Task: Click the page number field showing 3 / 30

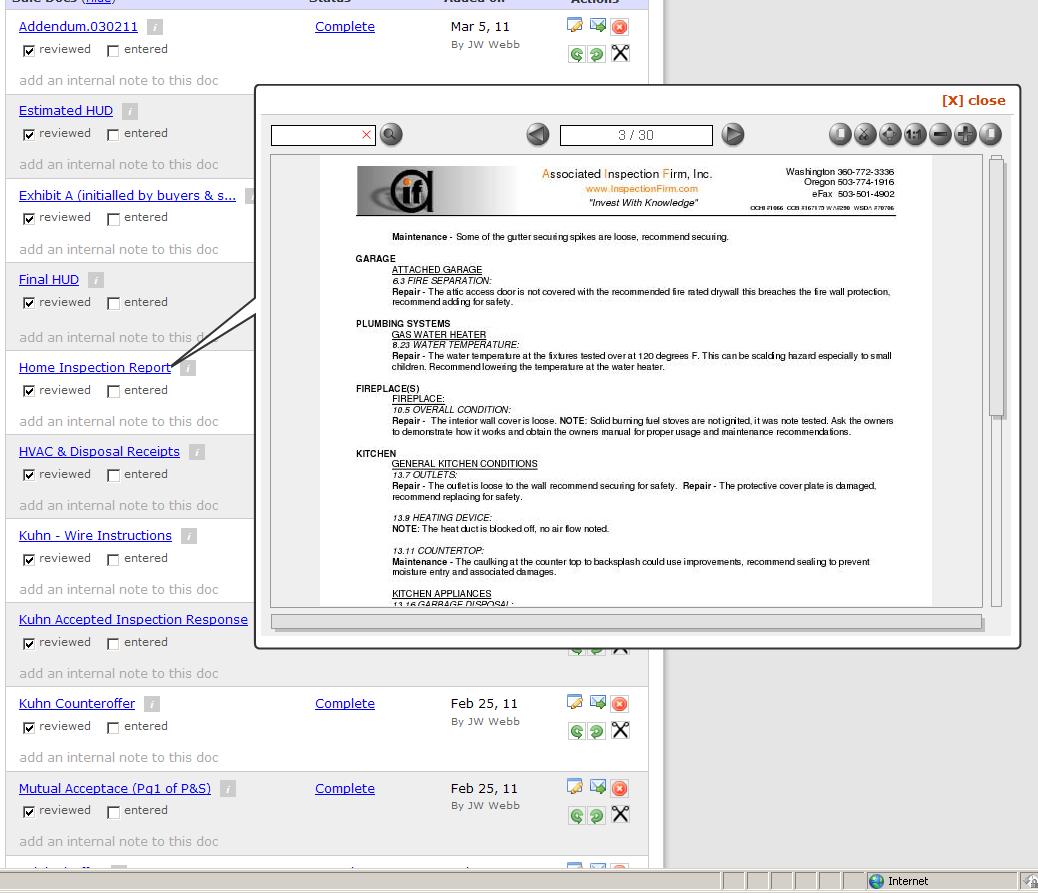Action: pos(636,135)
